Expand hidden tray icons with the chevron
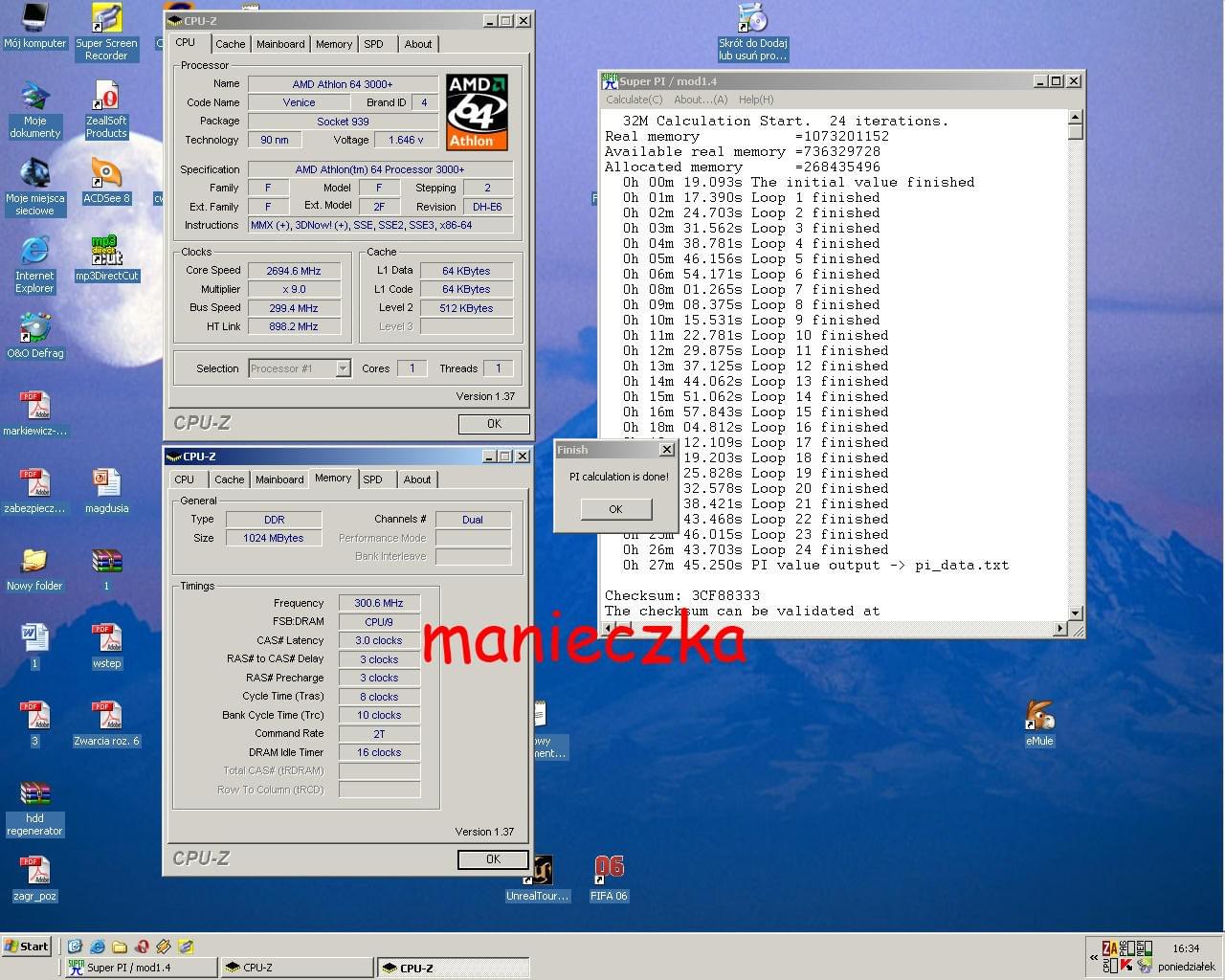The image size is (1225, 980). 1094,956
